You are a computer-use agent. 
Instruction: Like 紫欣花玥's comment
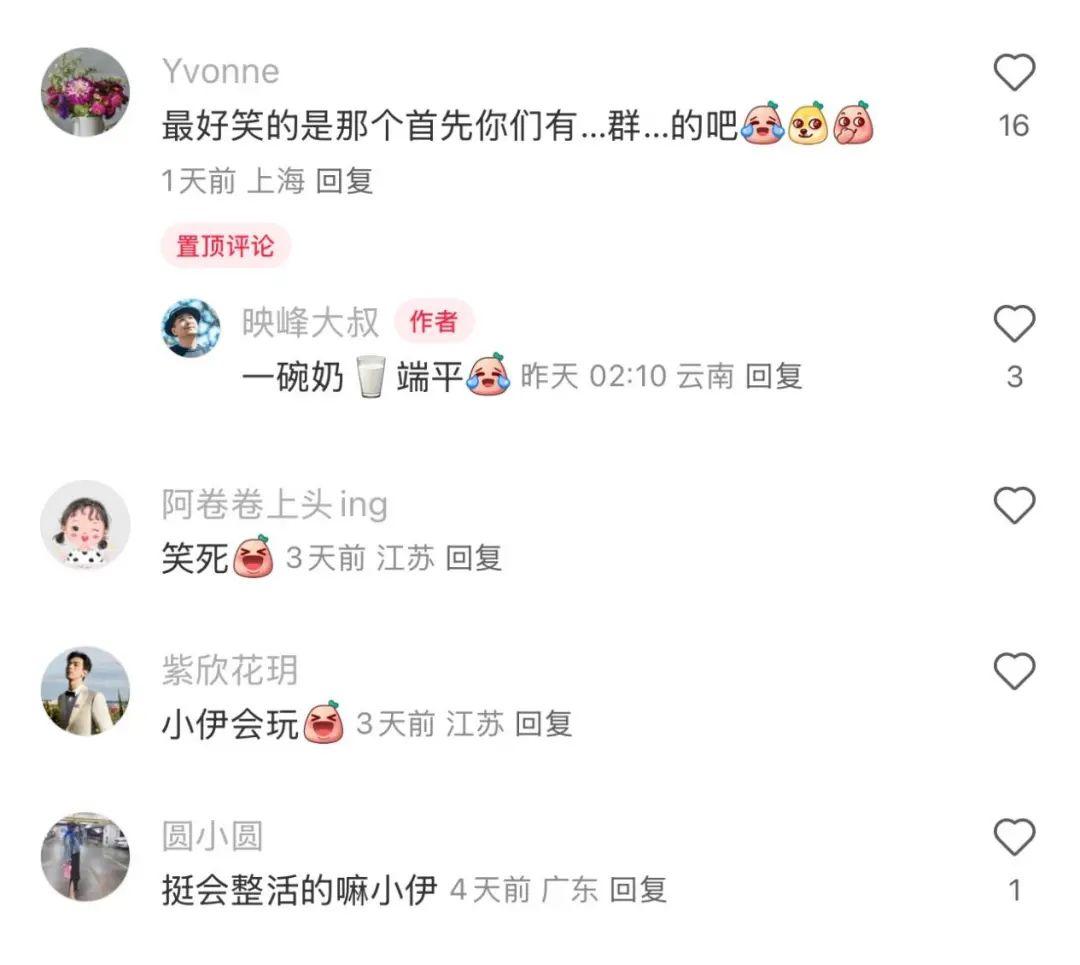tap(1014, 671)
